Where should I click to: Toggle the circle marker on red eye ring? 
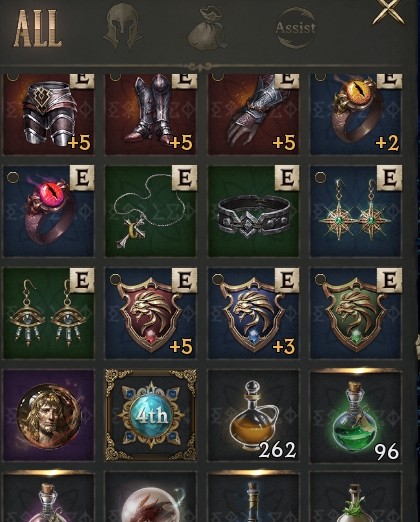pos(13,177)
